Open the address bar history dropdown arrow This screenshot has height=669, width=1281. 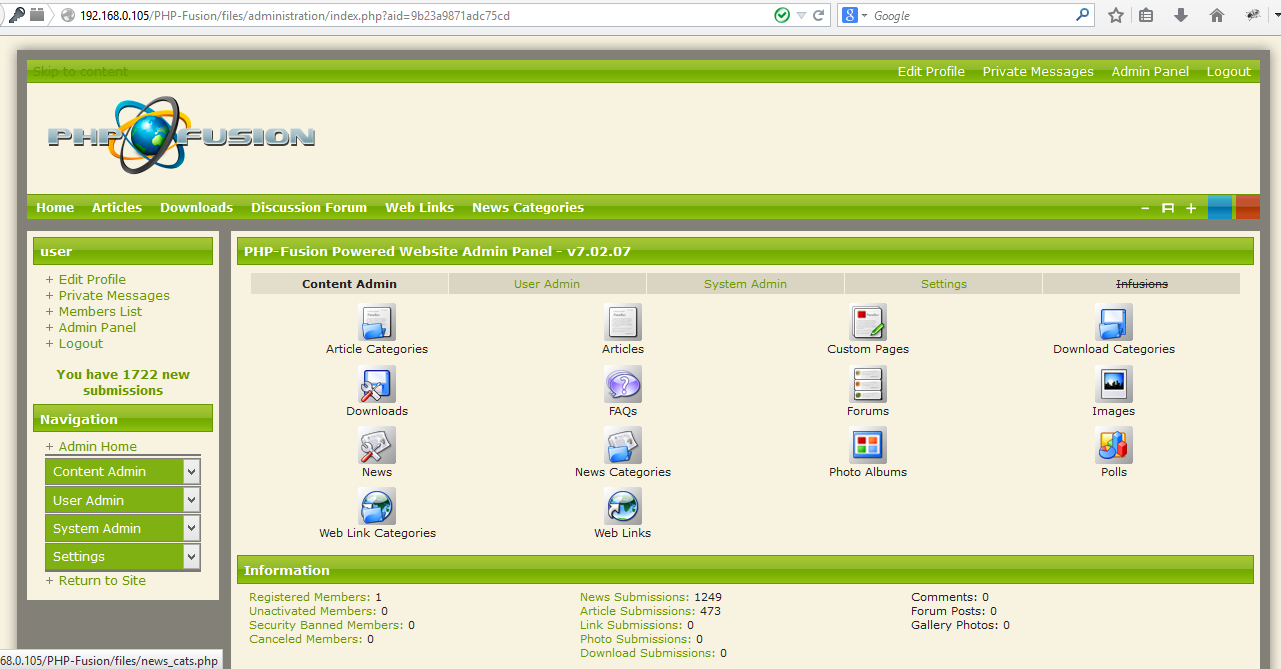(x=802, y=15)
